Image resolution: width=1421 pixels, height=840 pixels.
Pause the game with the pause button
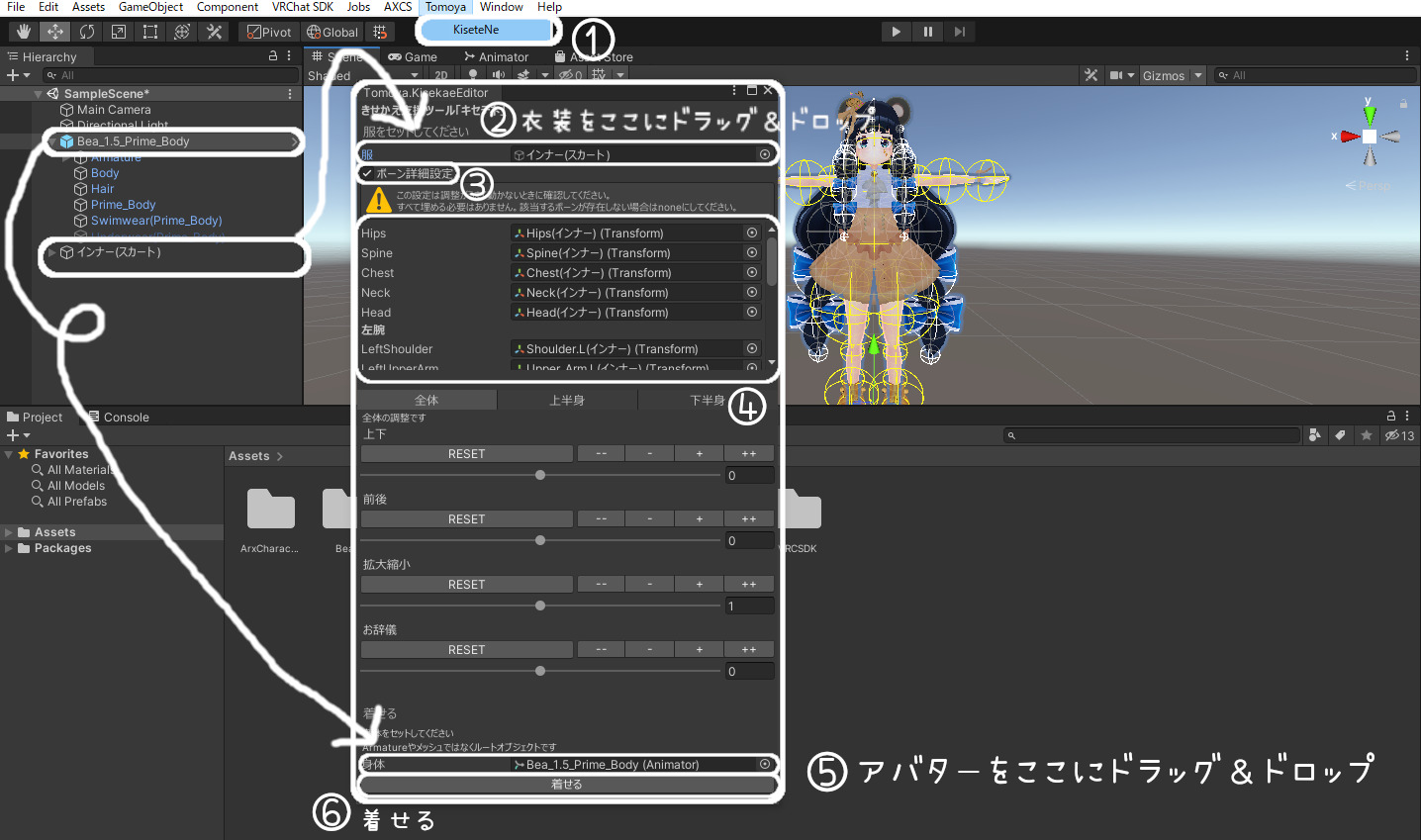(928, 32)
